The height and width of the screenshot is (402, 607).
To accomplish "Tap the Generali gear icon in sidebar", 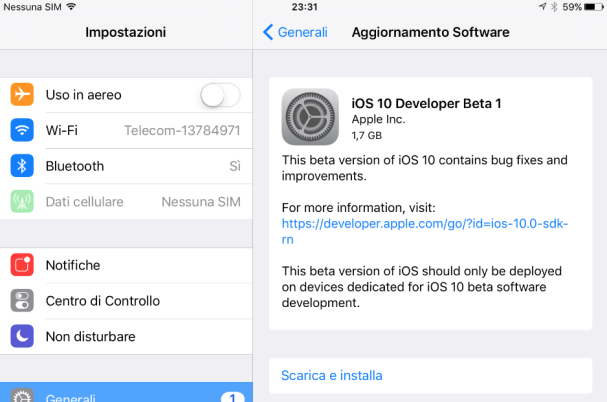I will click(22, 396).
